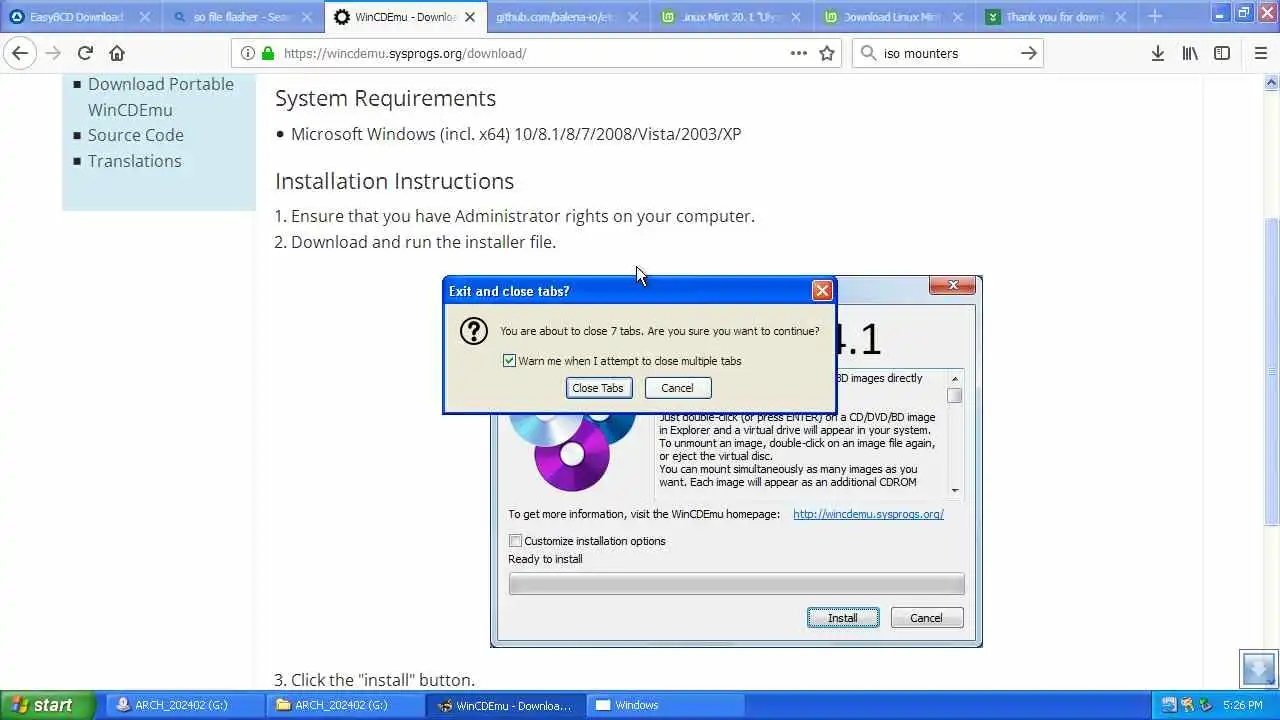Open the Library bookshelf icon

1190,53
